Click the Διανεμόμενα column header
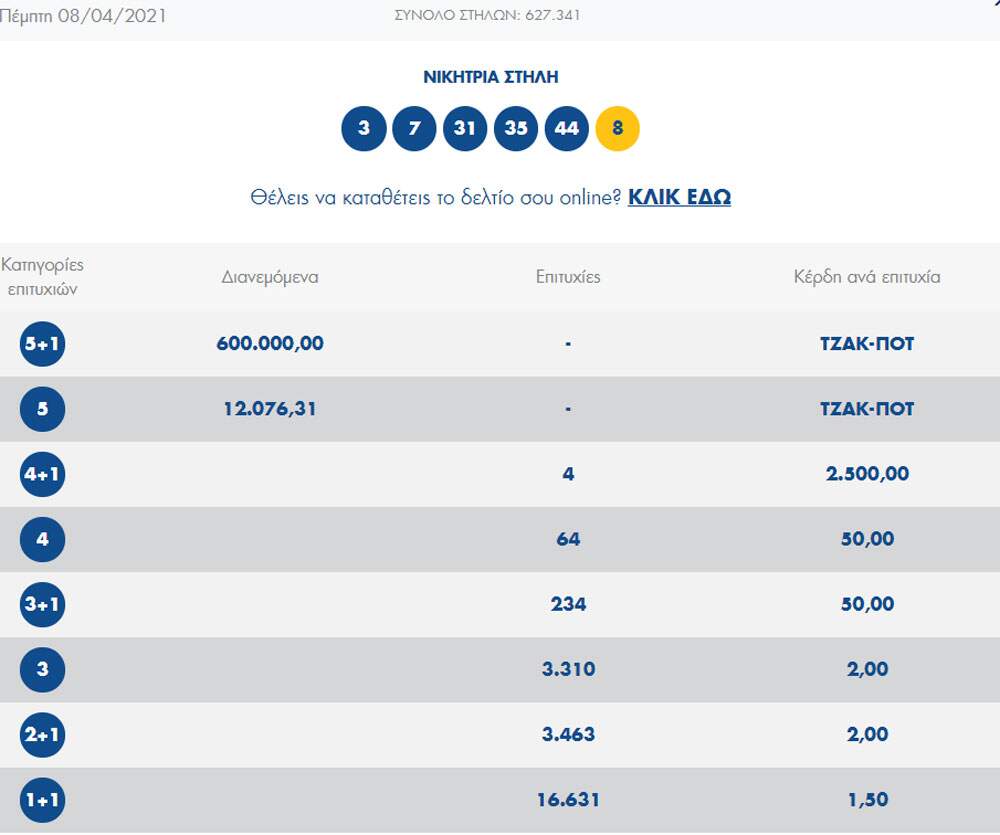Viewport: 1000px width, 835px height. 270,277
